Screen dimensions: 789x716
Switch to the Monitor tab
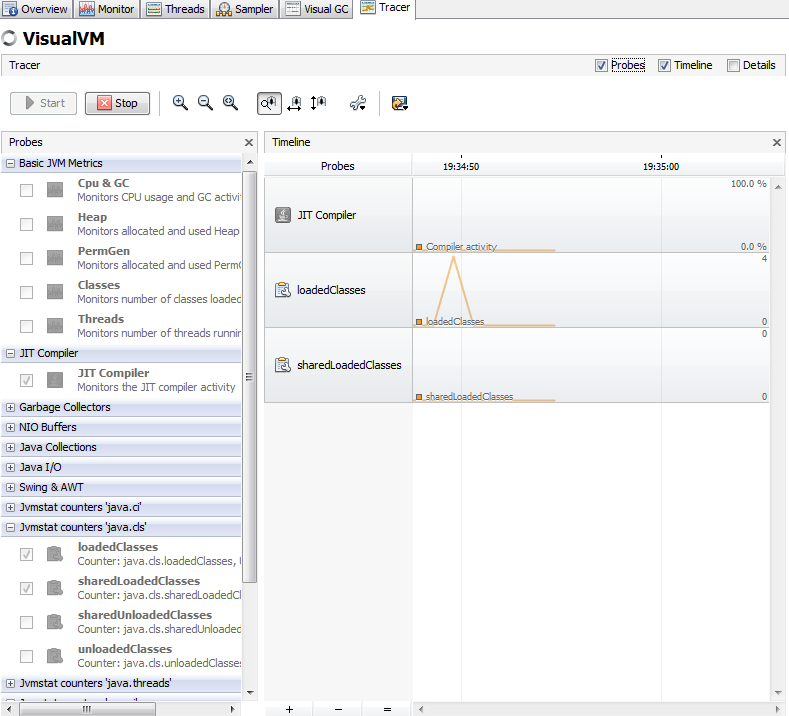tap(107, 9)
